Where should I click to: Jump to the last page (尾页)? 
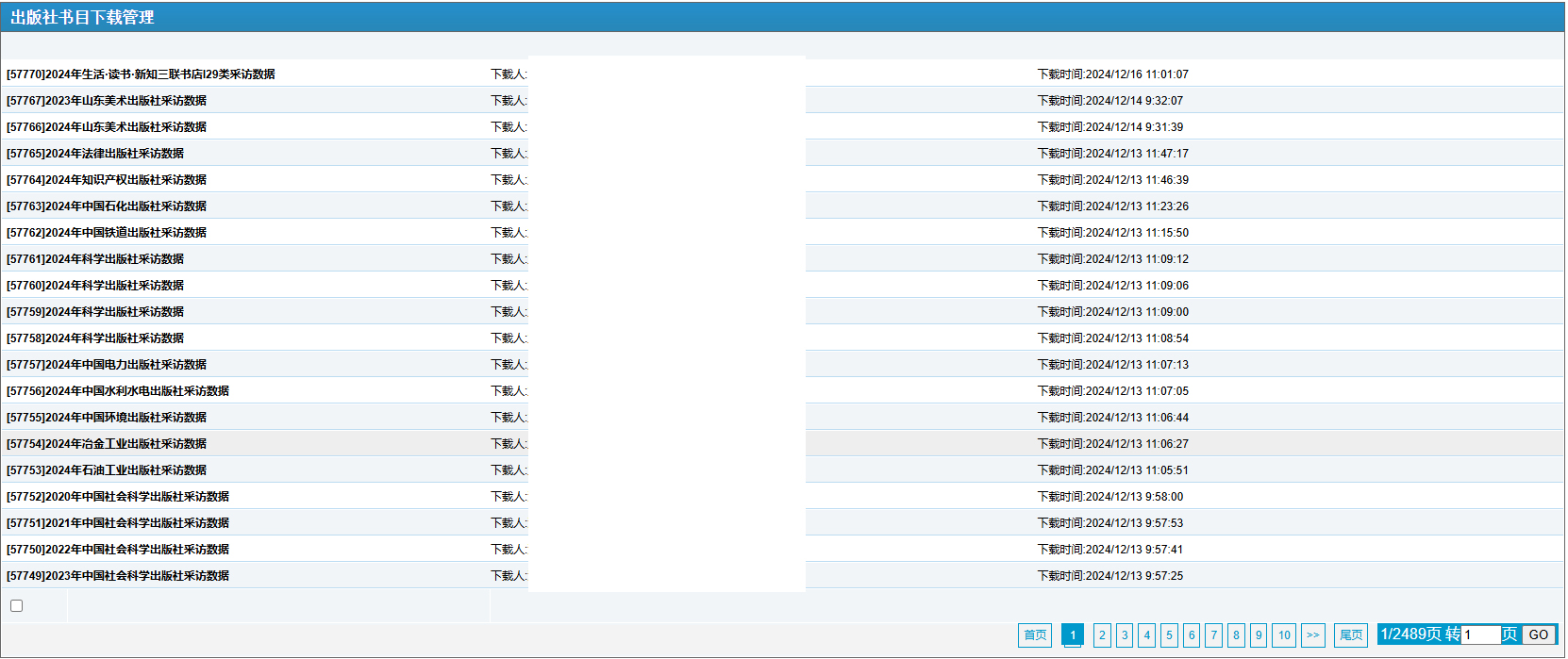[x=1350, y=635]
